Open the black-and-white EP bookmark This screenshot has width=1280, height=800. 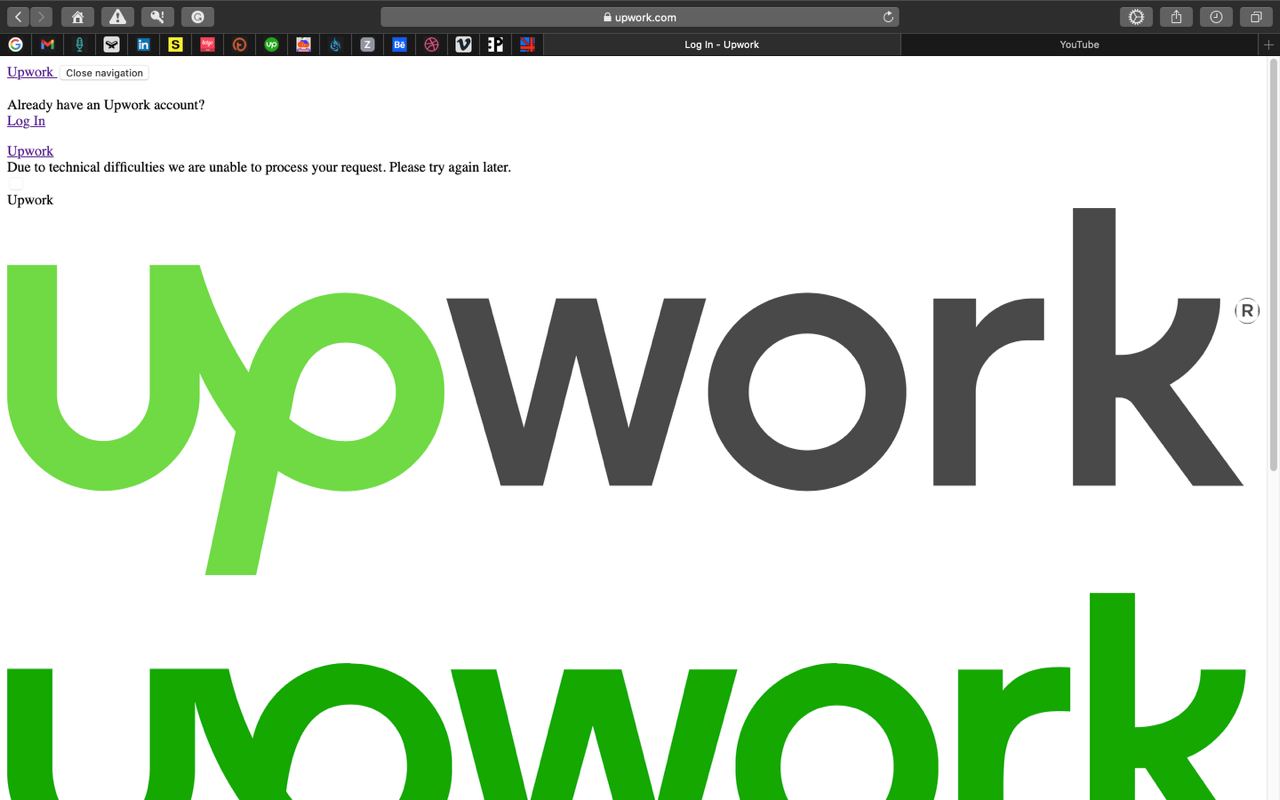(495, 44)
